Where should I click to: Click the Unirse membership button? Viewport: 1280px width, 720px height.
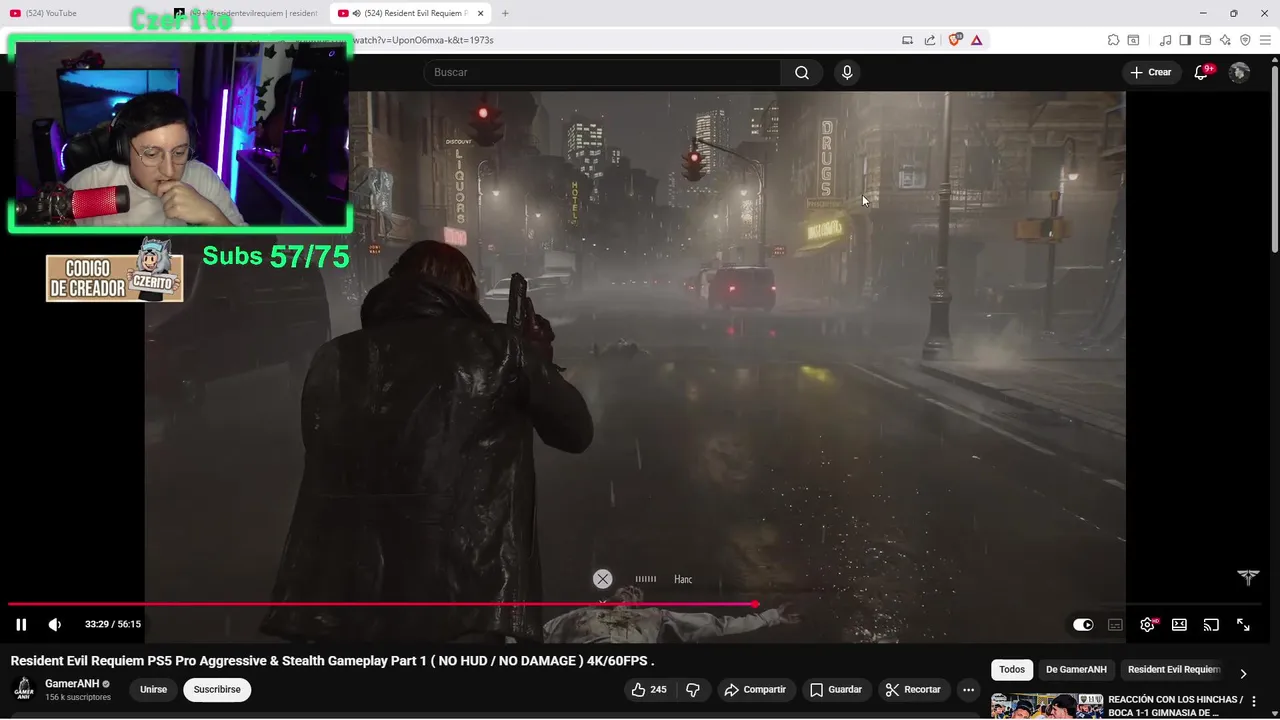[153, 689]
